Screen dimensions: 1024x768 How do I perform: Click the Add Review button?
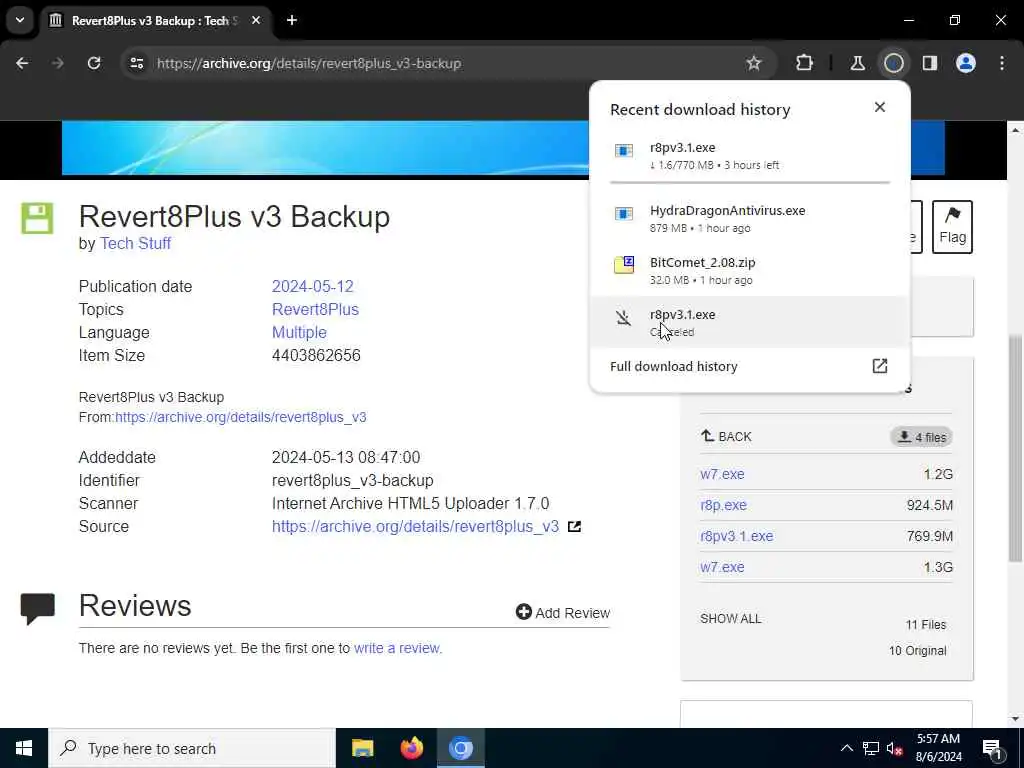(563, 613)
